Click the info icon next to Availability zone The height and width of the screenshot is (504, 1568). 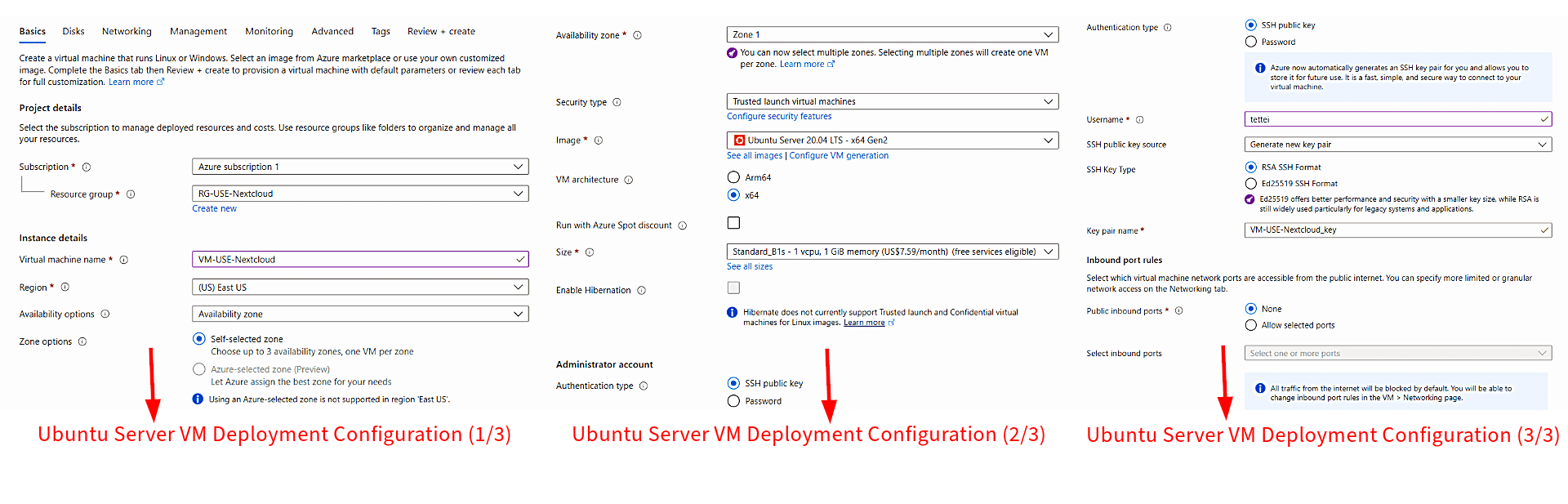coord(638,35)
